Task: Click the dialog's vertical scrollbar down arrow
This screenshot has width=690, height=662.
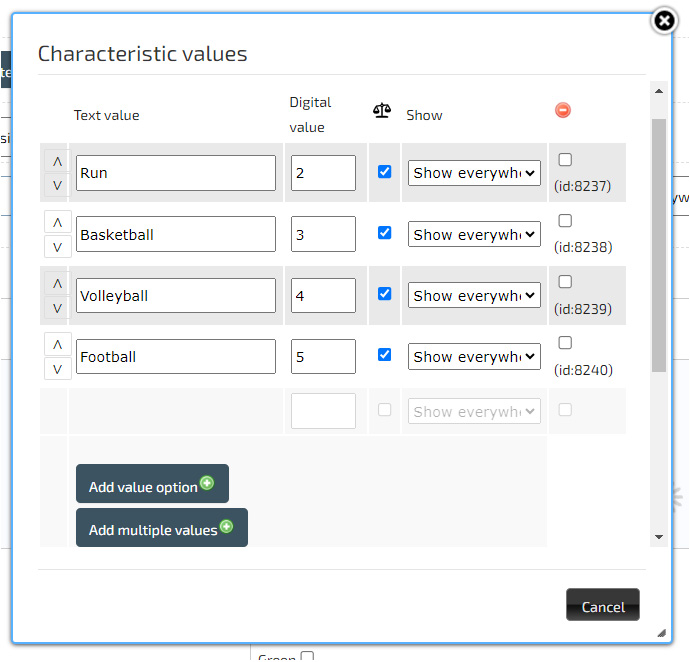Action: coord(658,537)
